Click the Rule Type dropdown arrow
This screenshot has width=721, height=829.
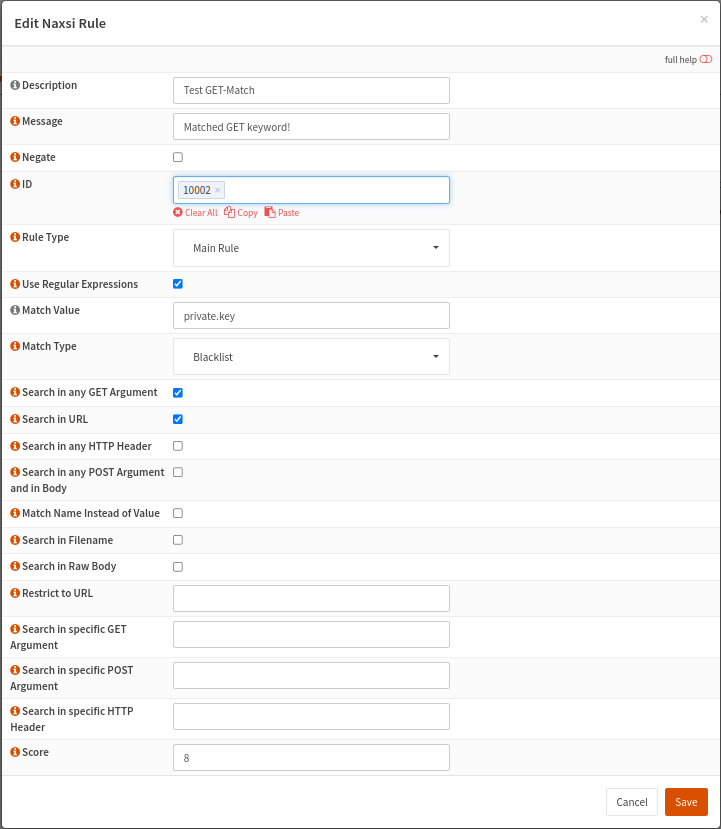(x=436, y=247)
